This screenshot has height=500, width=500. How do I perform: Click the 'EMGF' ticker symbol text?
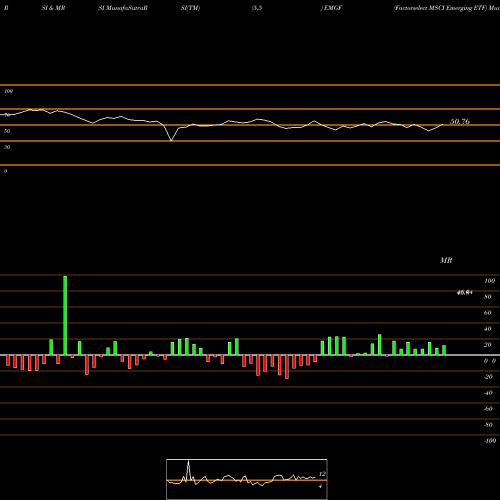coord(333,8)
